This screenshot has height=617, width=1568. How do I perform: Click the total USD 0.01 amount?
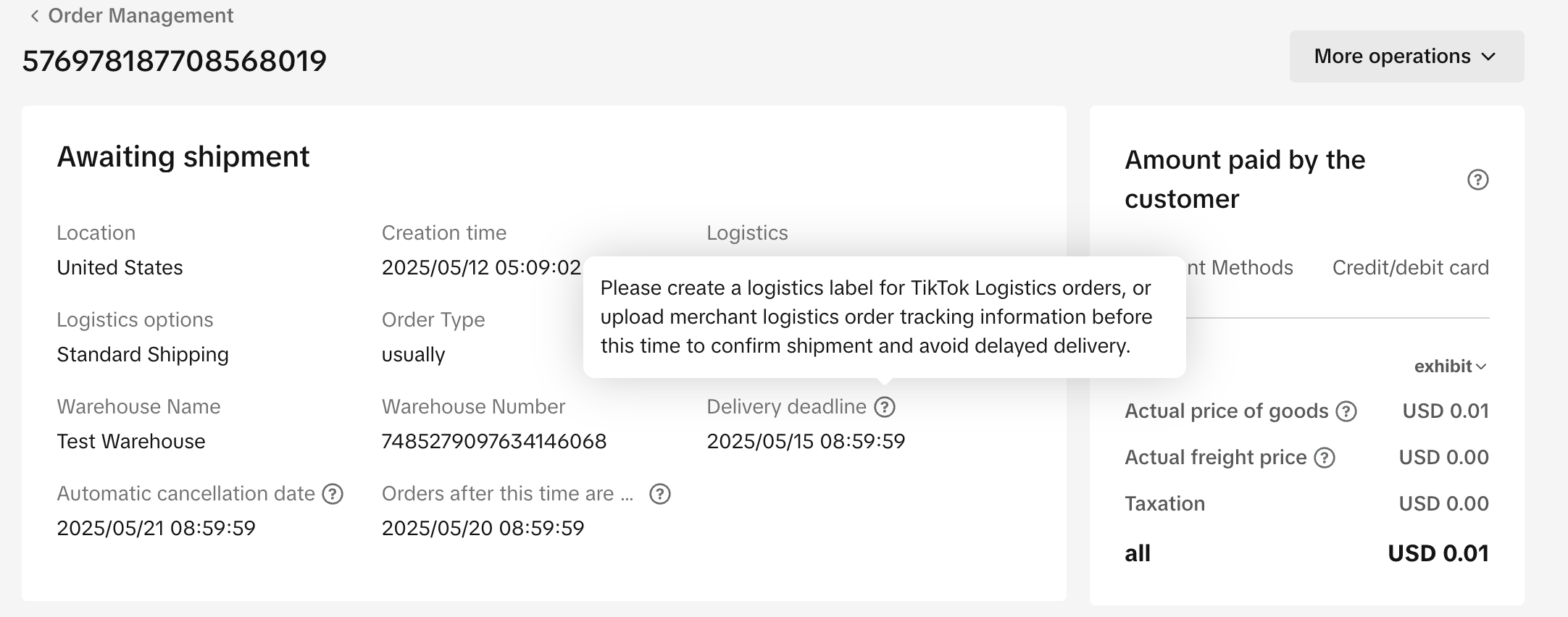[1438, 553]
